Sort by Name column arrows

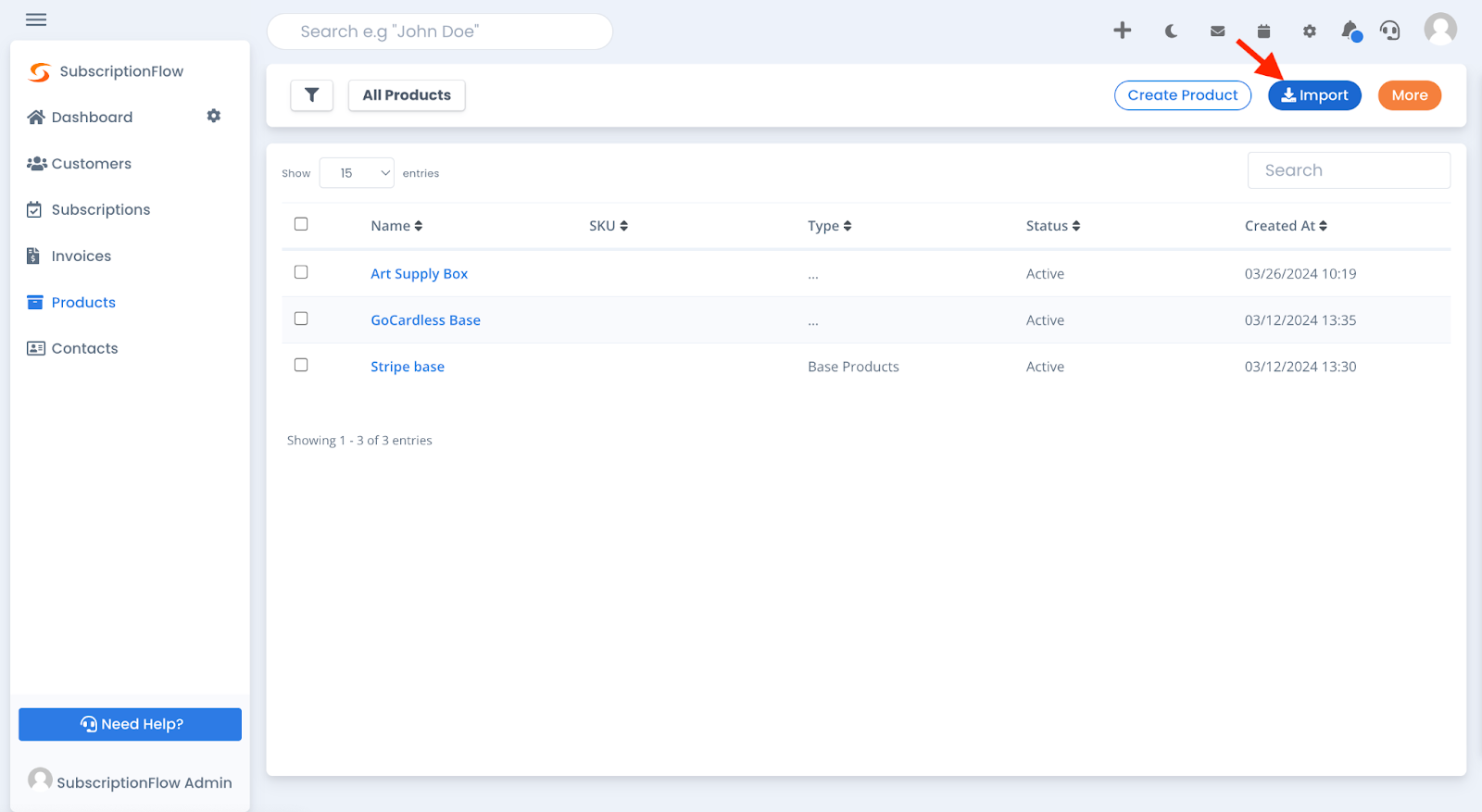click(419, 226)
